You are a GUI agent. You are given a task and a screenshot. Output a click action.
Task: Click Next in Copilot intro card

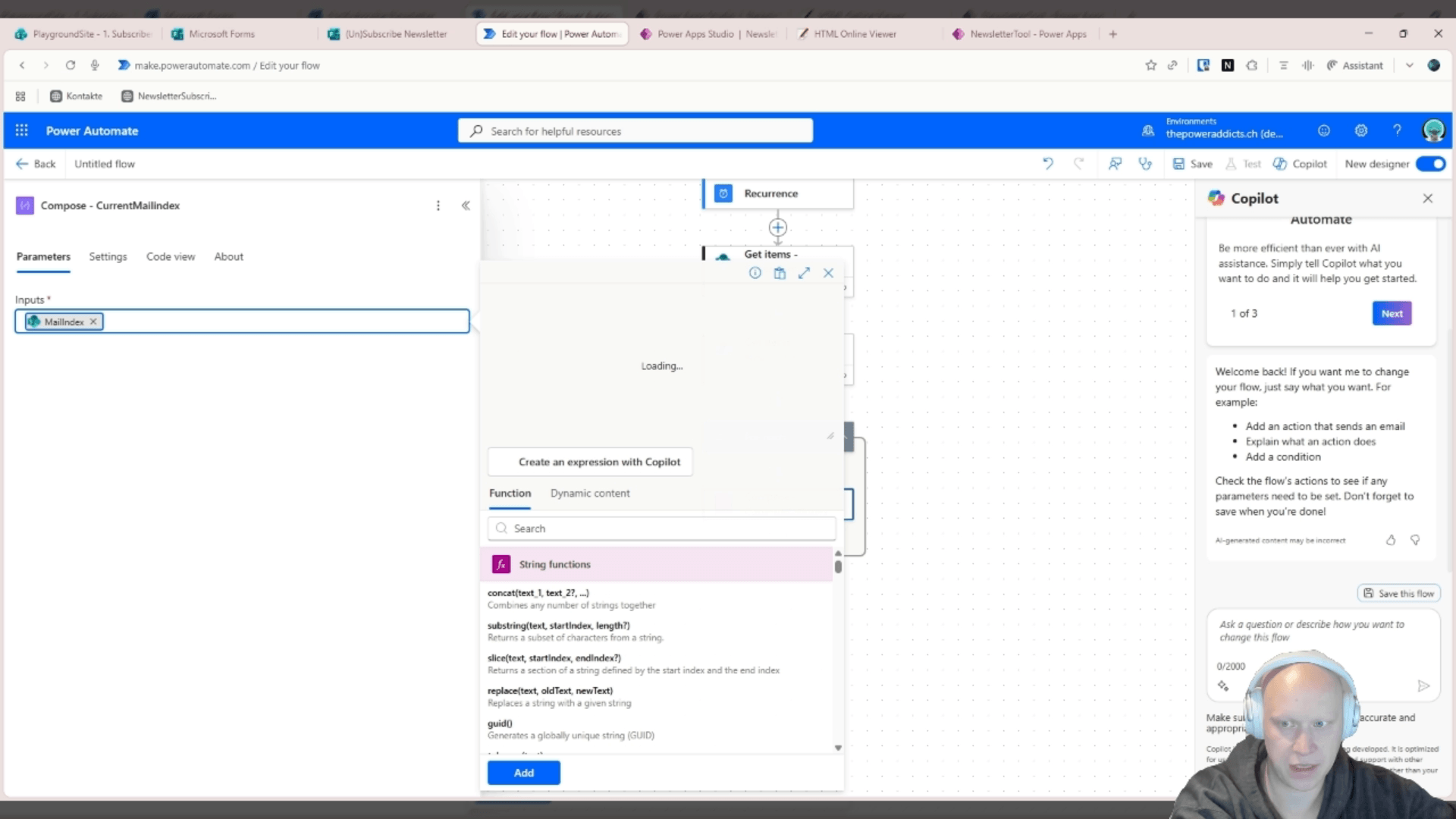[x=1392, y=313]
